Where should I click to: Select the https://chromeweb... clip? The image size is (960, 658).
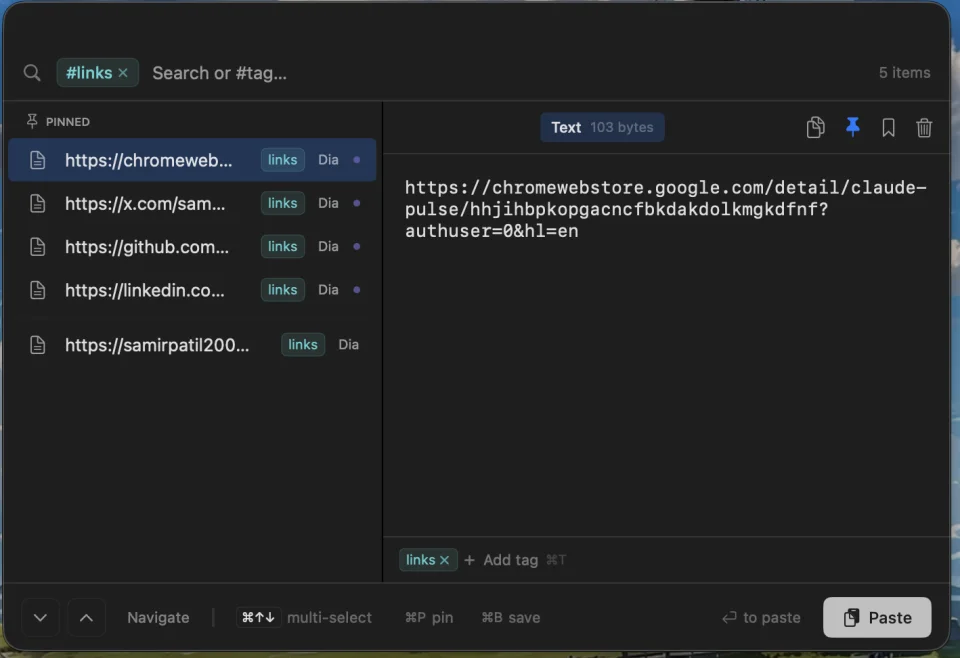192,160
